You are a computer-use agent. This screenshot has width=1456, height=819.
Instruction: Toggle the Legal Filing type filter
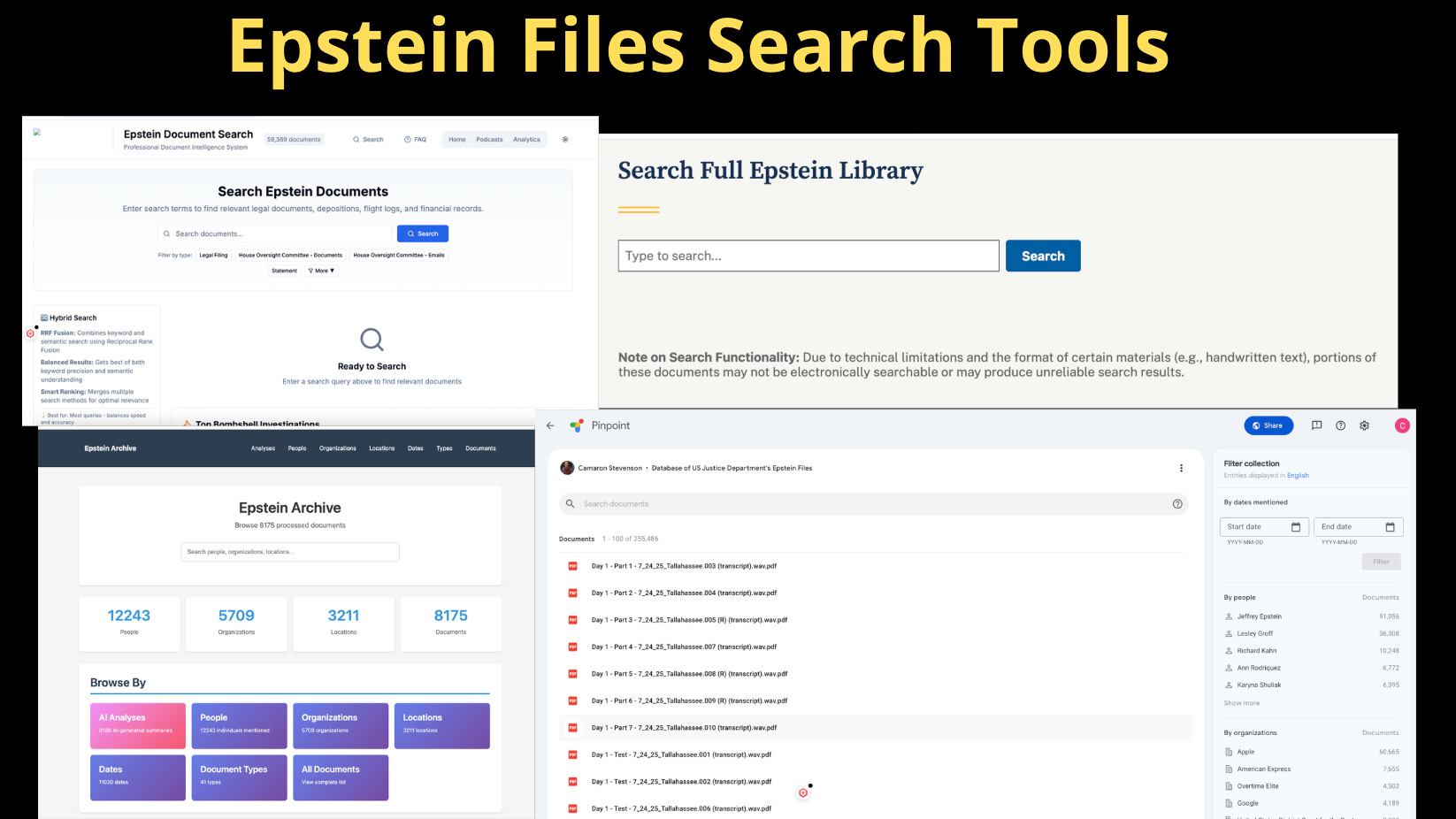click(x=213, y=256)
